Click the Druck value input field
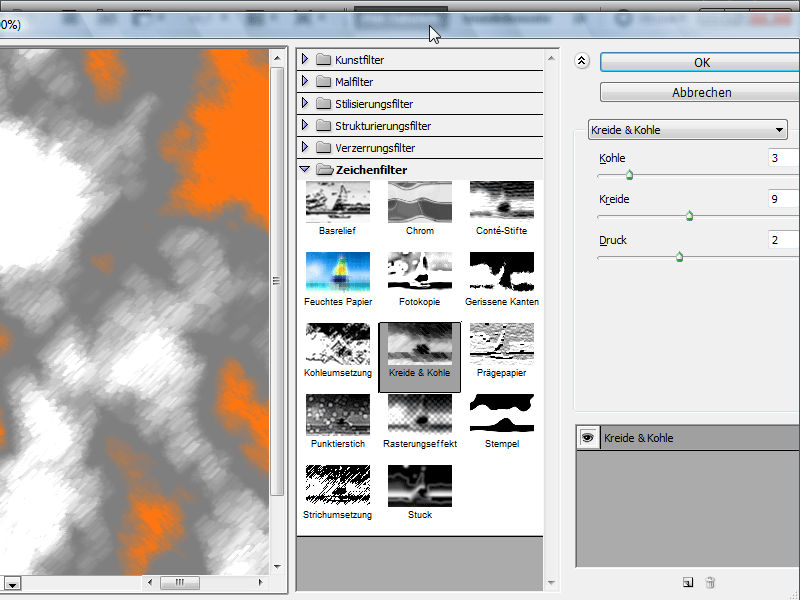Viewport: 800px width, 600px height. point(784,239)
